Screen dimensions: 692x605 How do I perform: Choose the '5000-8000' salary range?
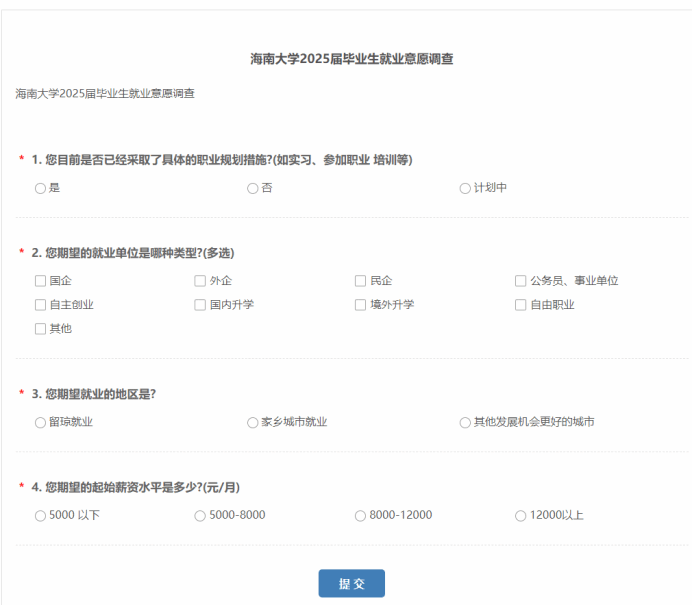point(200,516)
